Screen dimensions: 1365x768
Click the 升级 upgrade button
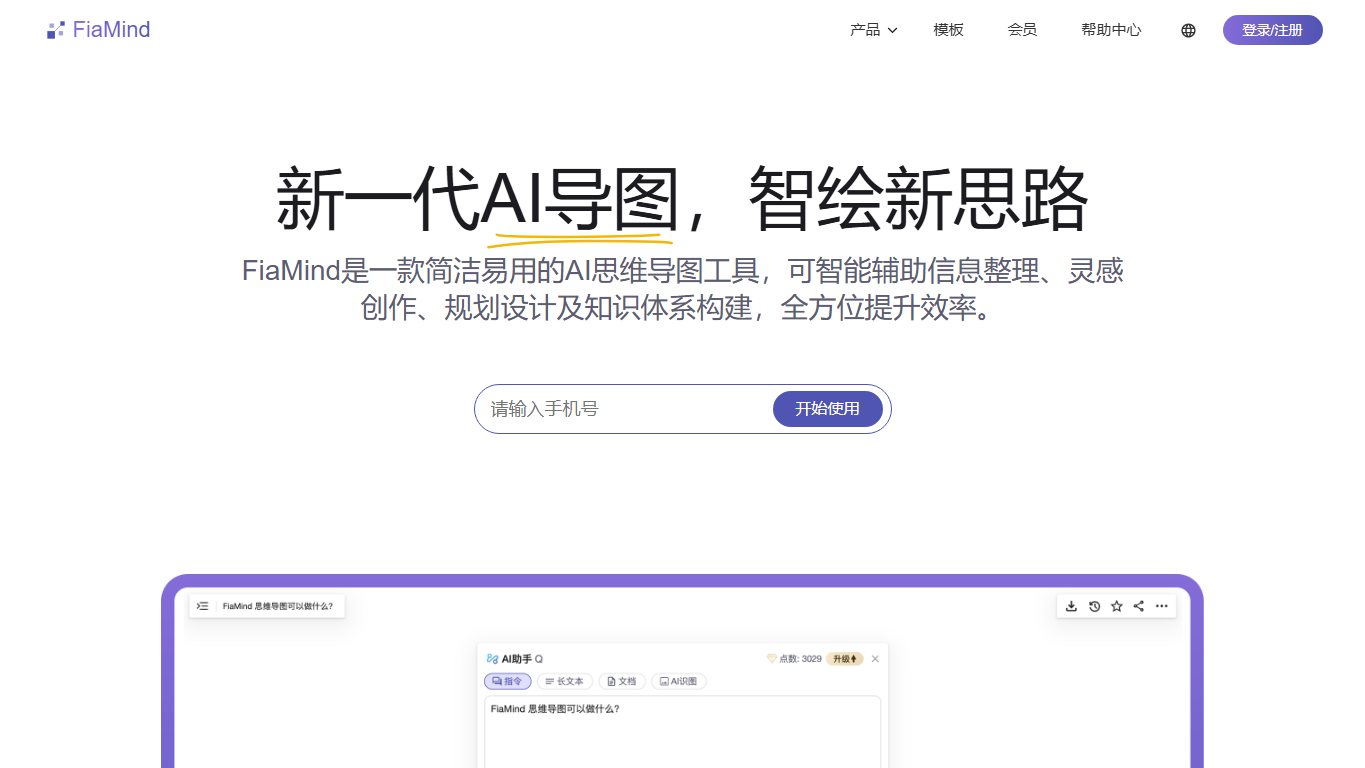coord(844,659)
